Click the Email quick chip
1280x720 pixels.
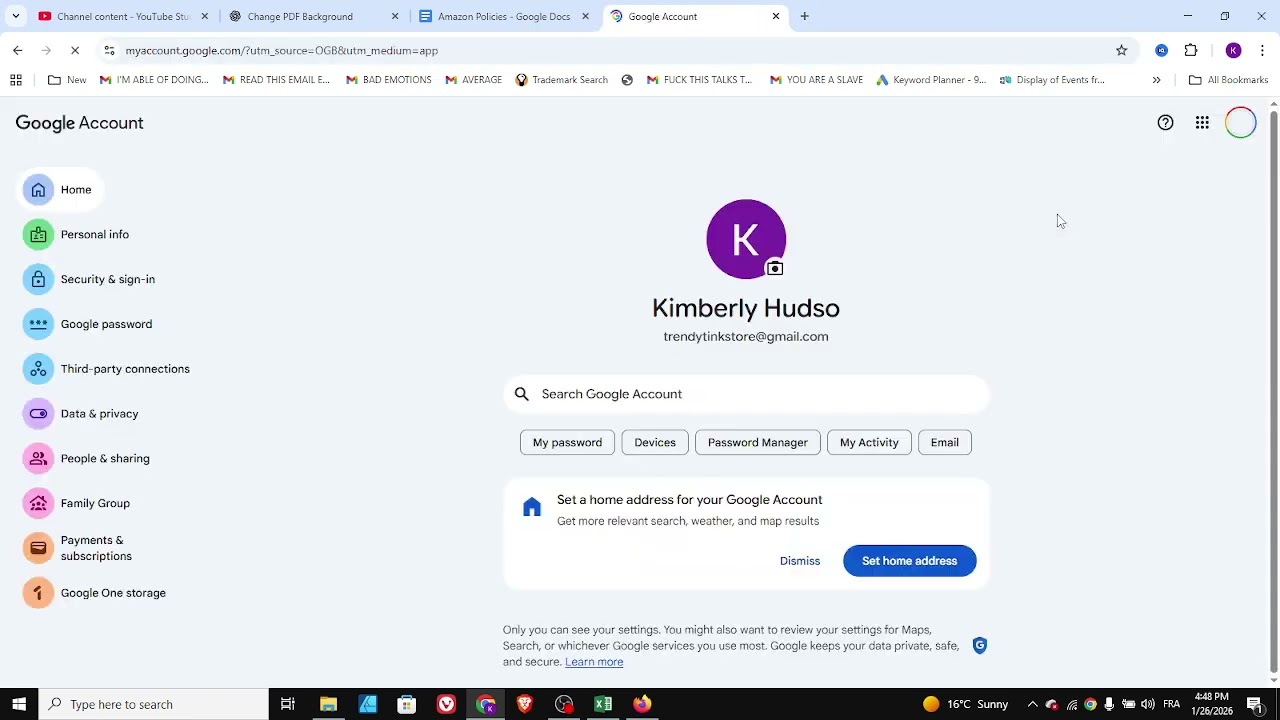click(x=945, y=442)
